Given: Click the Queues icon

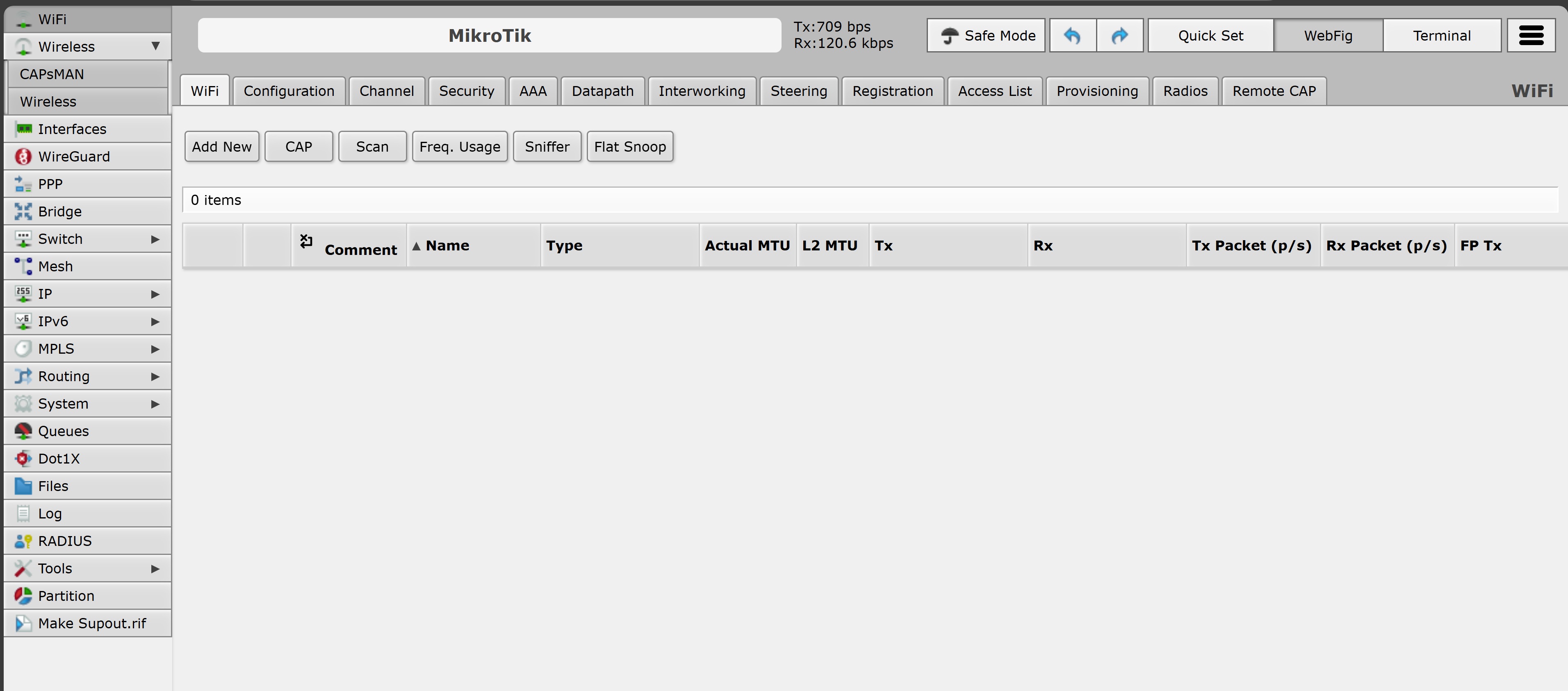Looking at the screenshot, I should point(23,431).
